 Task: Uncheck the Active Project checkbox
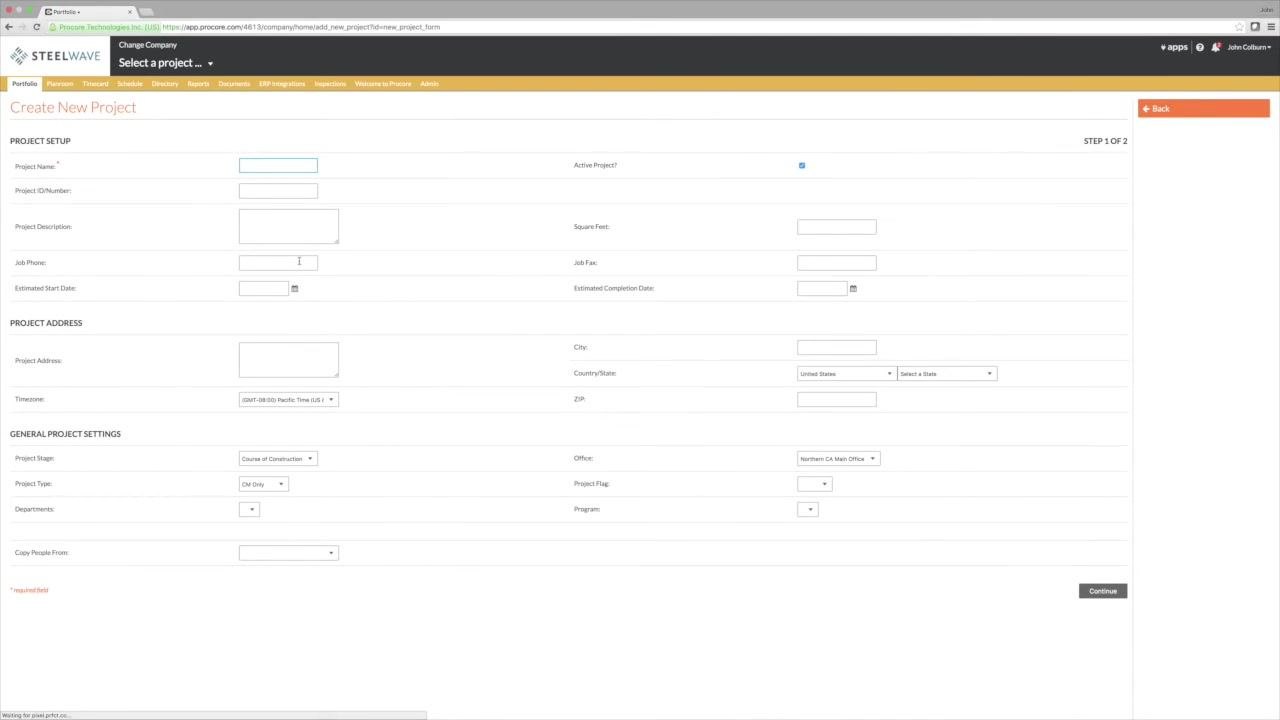click(802, 165)
